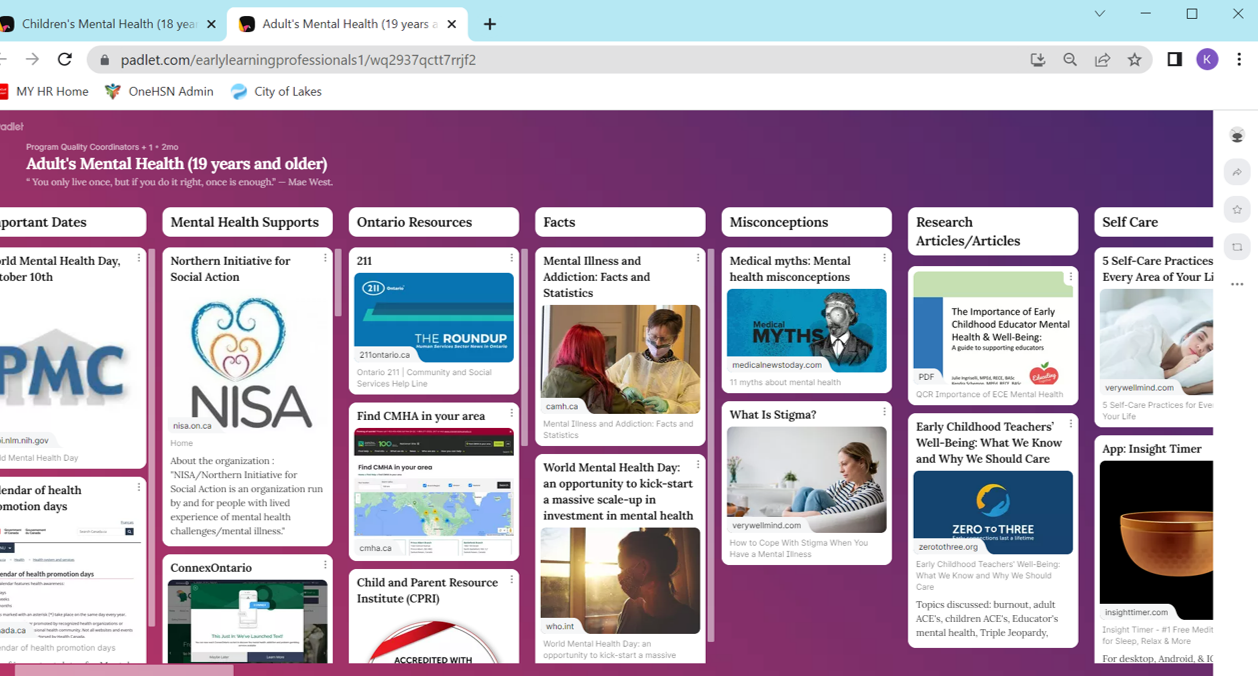The image size is (1258, 676).
Task: Bookmark this page with the address bar star
Action: tap(1134, 60)
